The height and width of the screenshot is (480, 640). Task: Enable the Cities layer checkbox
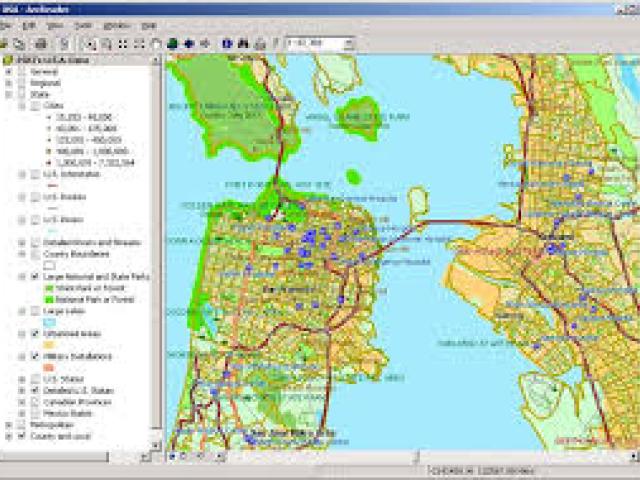pyautogui.click(x=35, y=106)
